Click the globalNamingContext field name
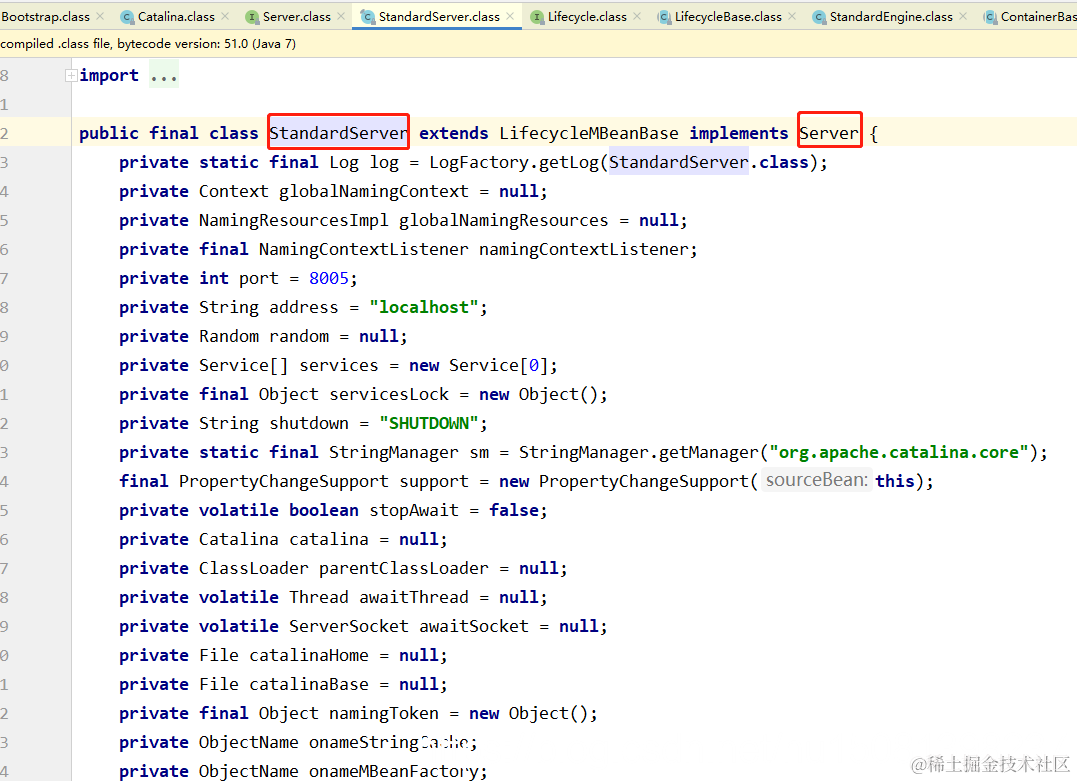Image resolution: width=1077 pixels, height=781 pixels. click(x=374, y=191)
